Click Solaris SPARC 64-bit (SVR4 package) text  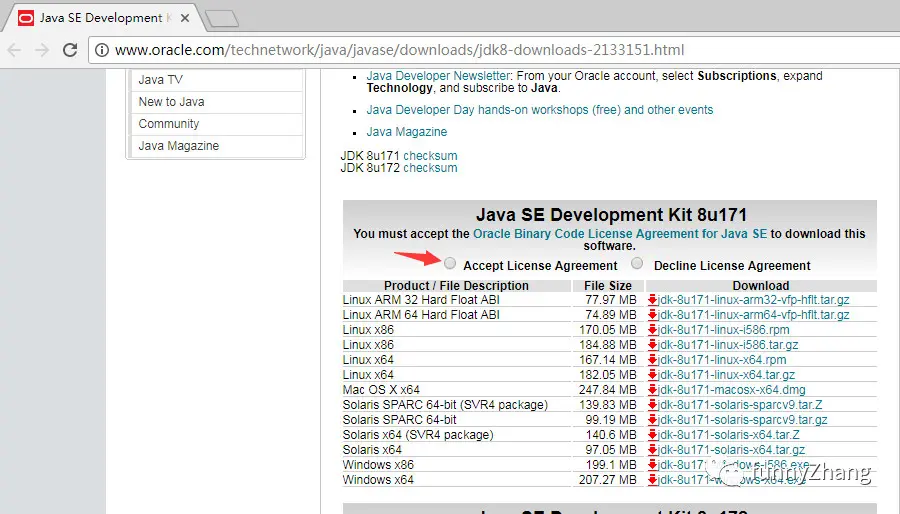coord(445,404)
